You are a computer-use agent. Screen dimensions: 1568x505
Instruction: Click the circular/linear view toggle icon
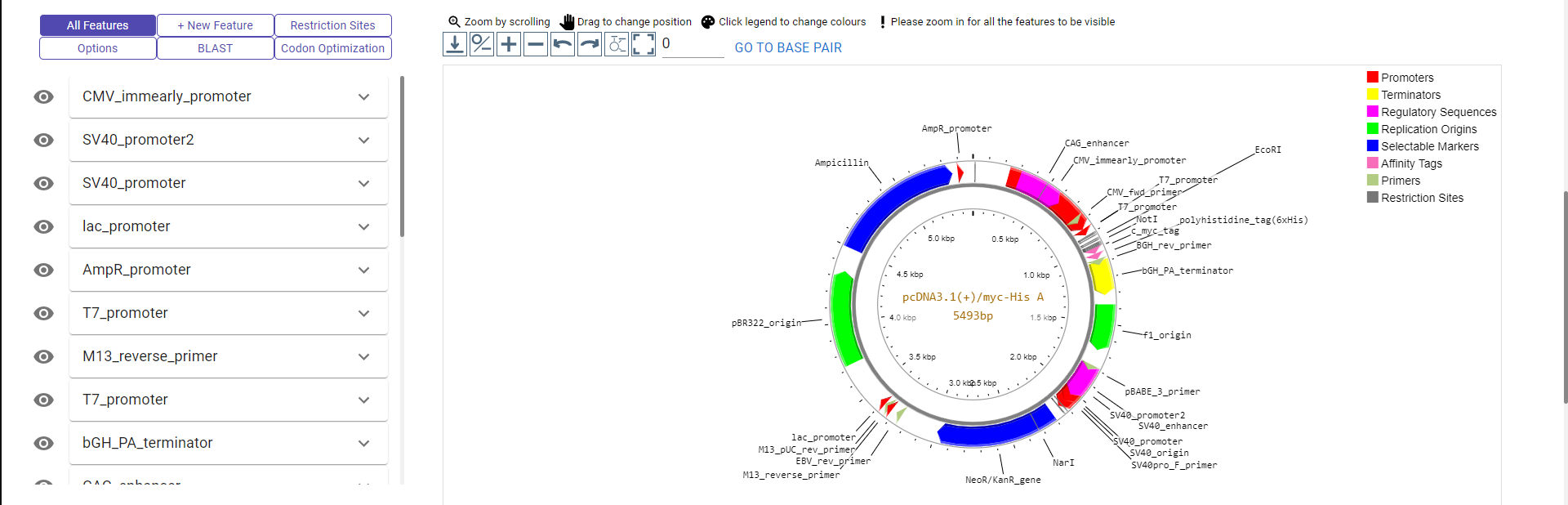click(482, 44)
